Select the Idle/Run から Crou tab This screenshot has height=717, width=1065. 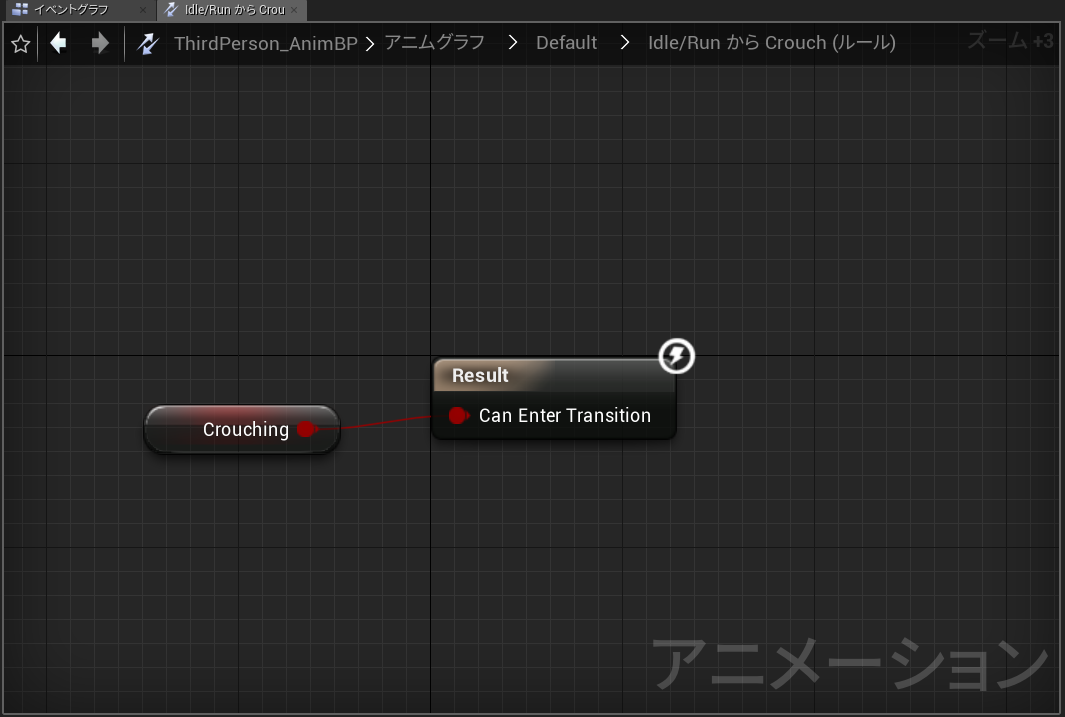point(232,10)
